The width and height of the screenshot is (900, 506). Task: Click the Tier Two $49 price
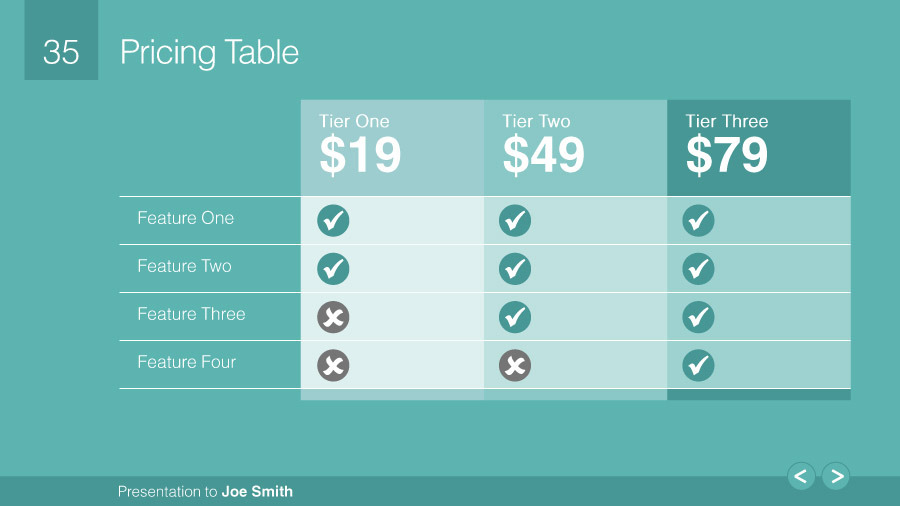tap(543, 155)
